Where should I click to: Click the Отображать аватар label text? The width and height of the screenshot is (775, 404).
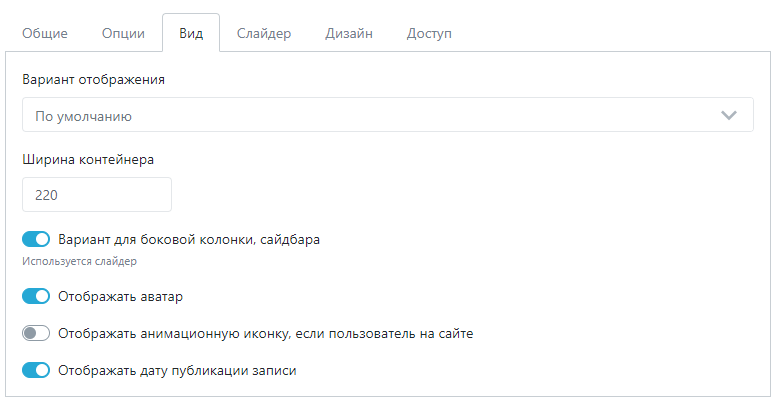(121, 297)
